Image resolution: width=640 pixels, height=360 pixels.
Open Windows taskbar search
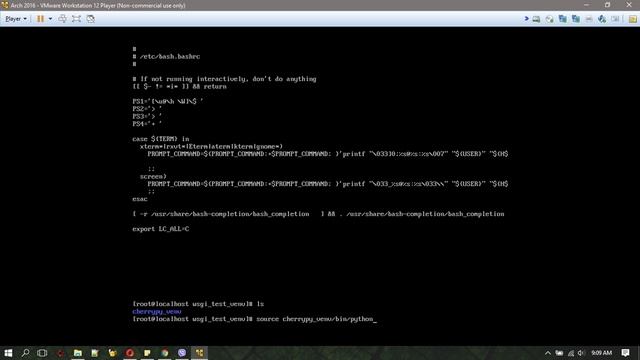25,353
